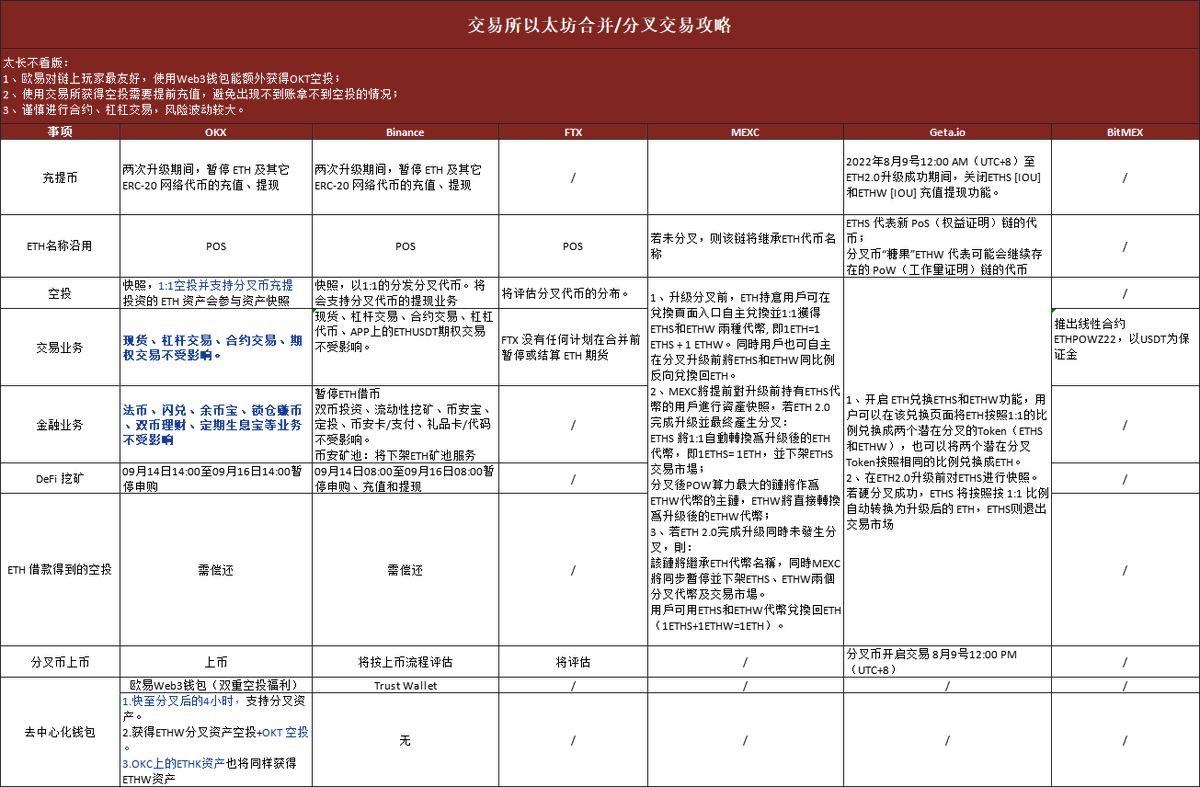Screen dimensions: 1200x787
Task: Click the BitMEX column header
Action: (x=1125, y=132)
